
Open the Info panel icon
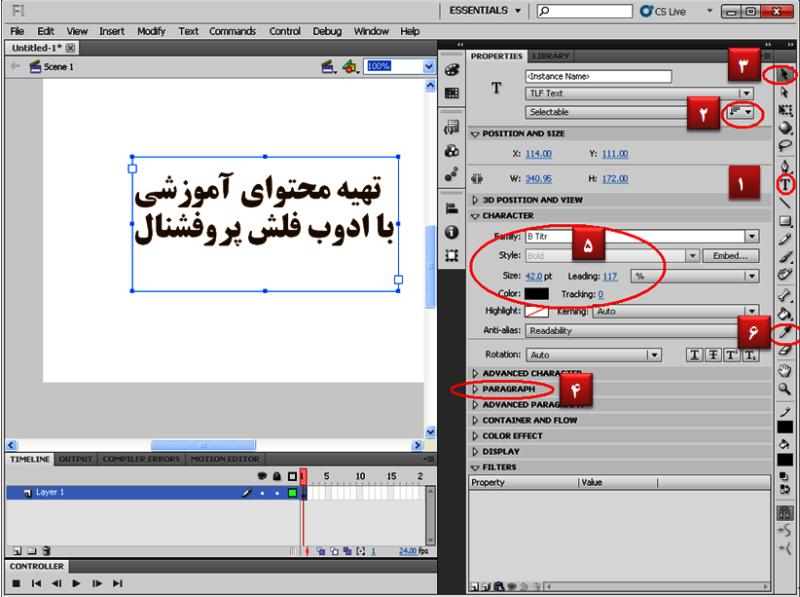pos(452,232)
